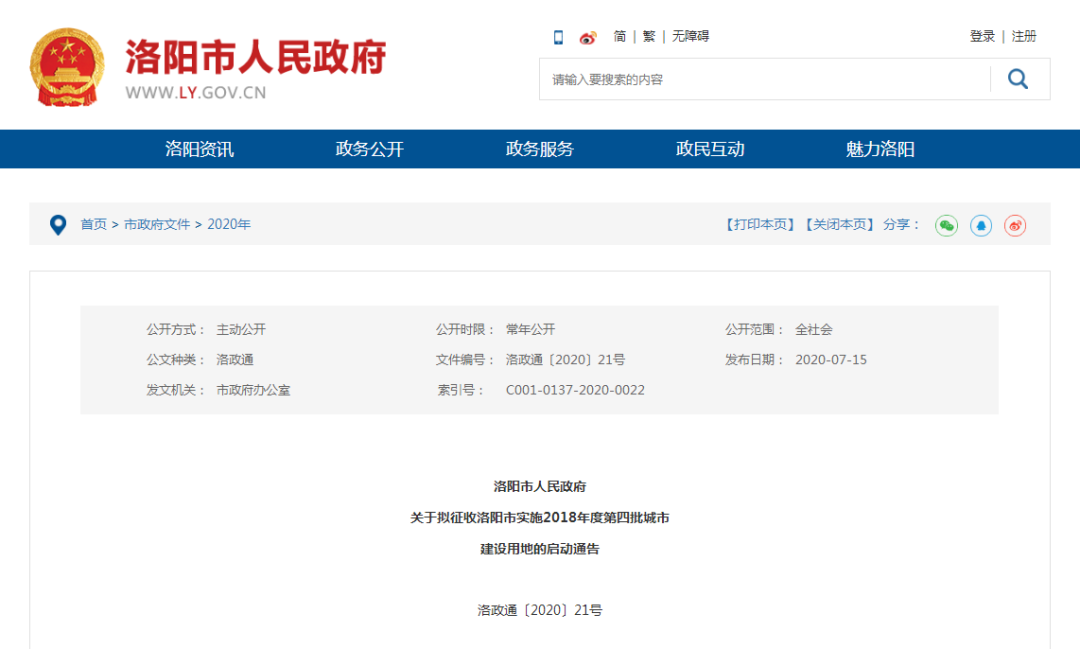Click the location pin breadcrumb icon
Screen dimensions: 1080x649
pyautogui.click(x=57, y=225)
